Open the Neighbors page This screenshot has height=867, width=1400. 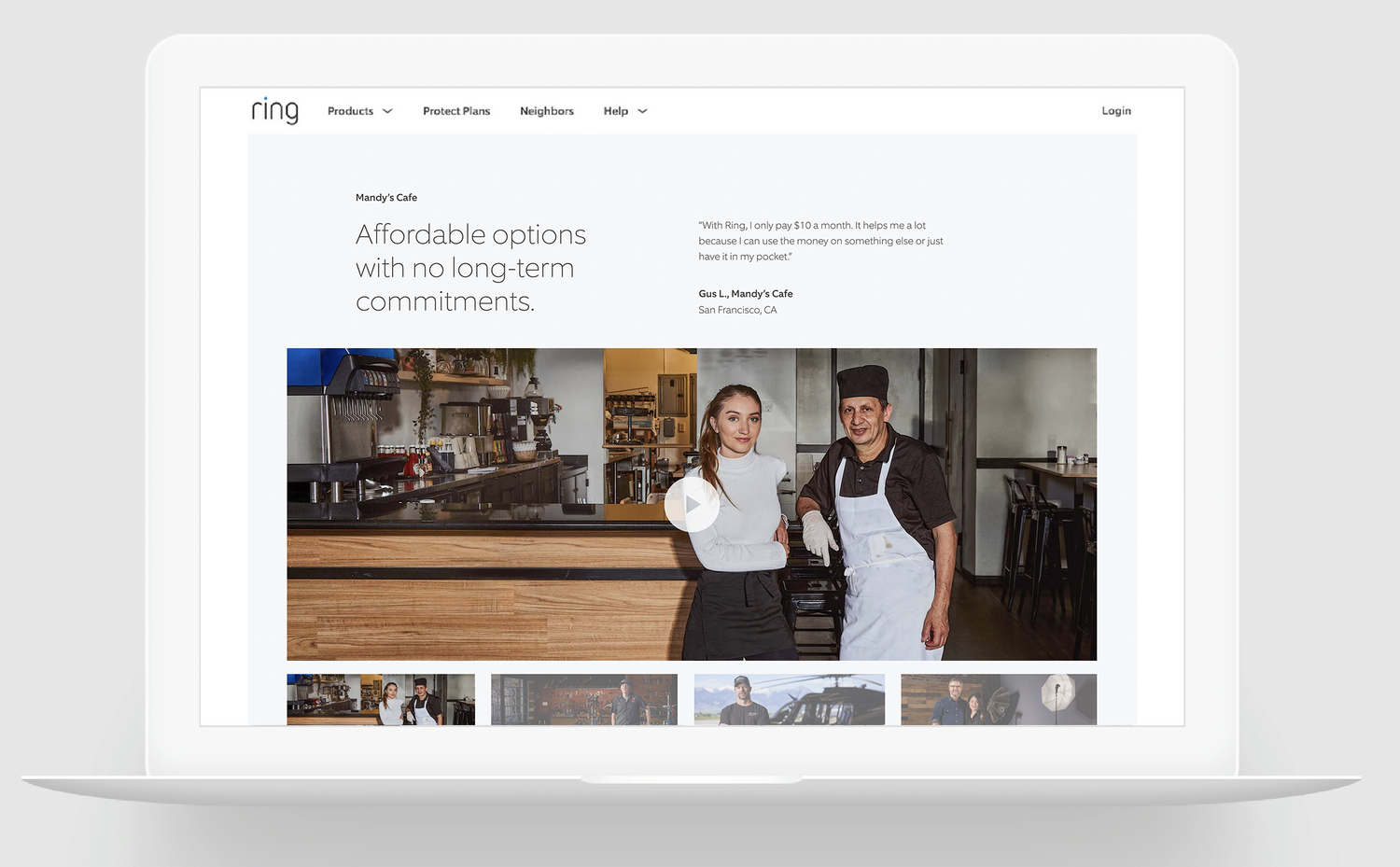[x=547, y=111]
